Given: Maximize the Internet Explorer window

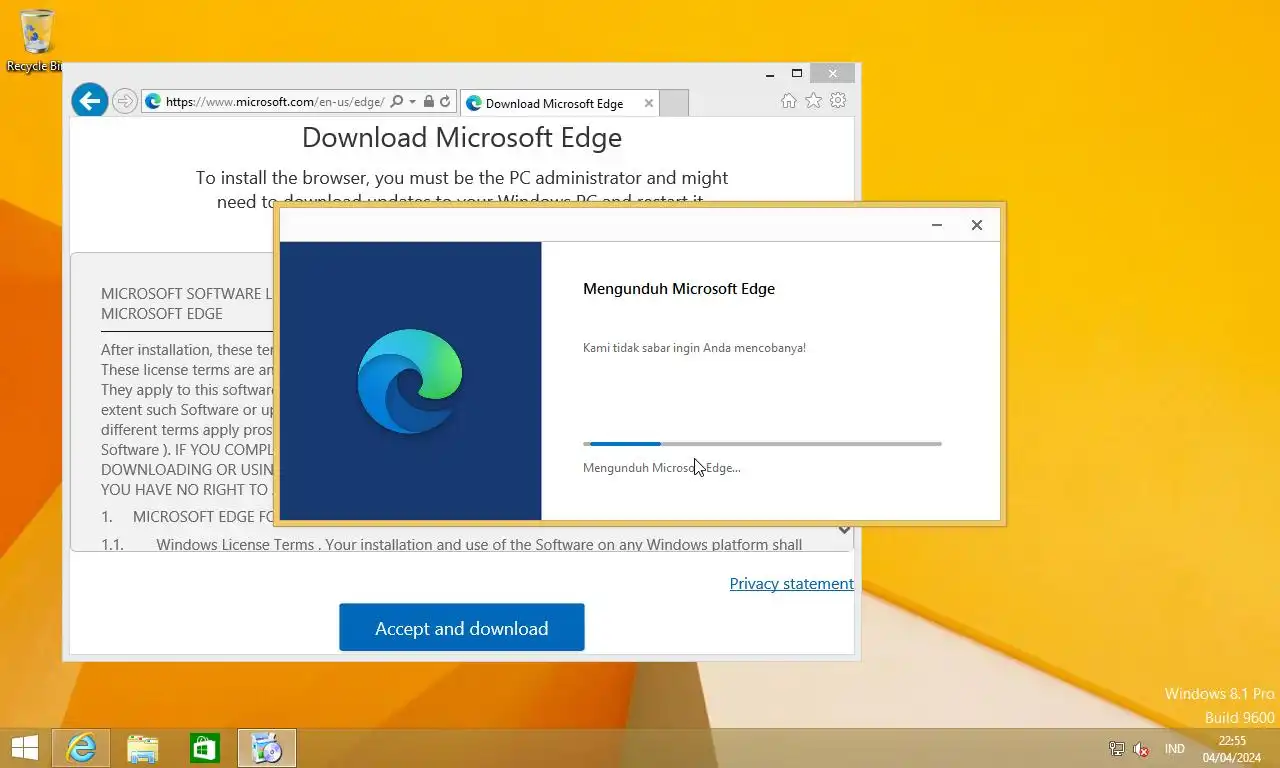Looking at the screenshot, I should [x=797, y=73].
